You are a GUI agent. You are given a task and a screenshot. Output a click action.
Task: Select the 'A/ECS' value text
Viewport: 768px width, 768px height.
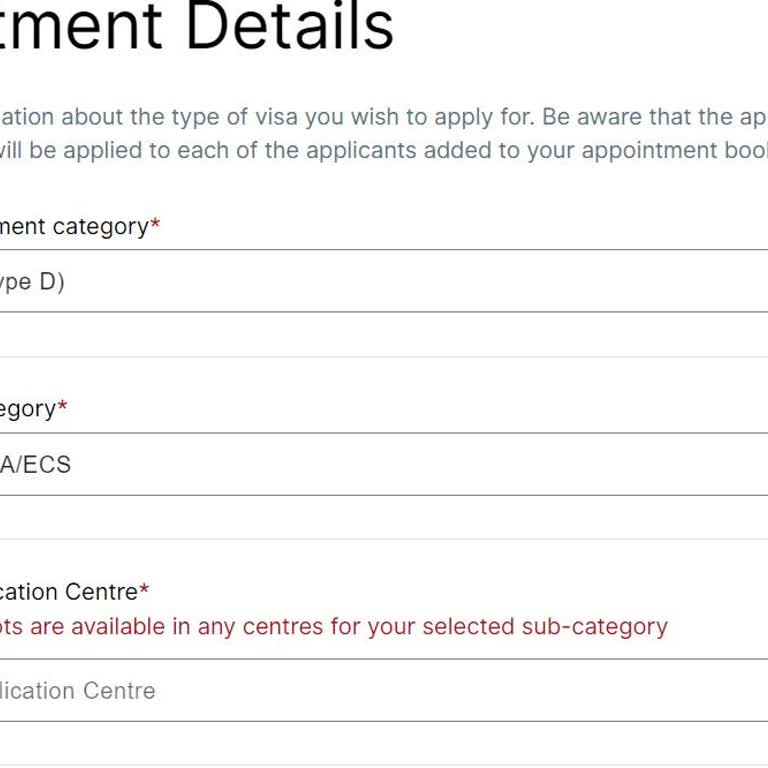[x=36, y=465]
